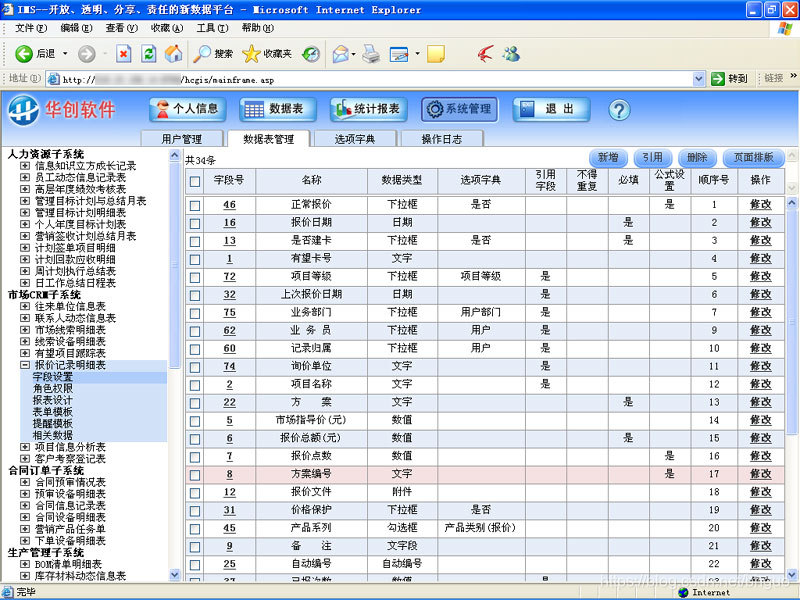Click the yellow note icon in toolbar
Screen dimensions: 800x600
point(435,54)
